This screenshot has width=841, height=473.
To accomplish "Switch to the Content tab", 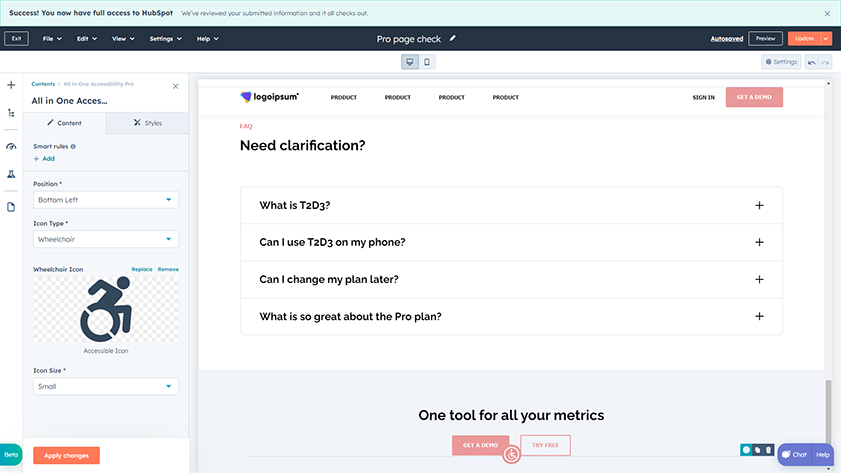I will click(64, 123).
